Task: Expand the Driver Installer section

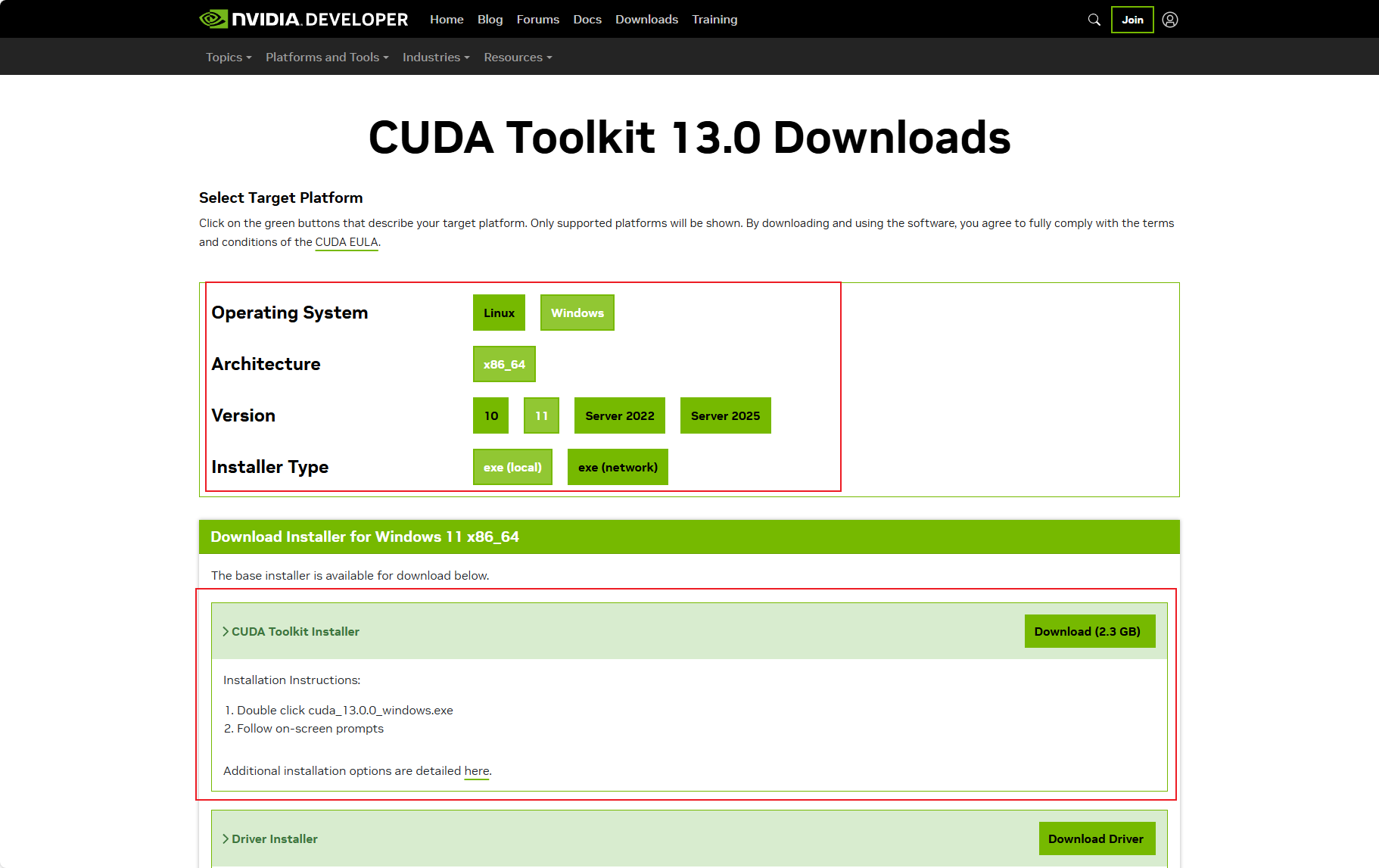Action: tap(270, 838)
